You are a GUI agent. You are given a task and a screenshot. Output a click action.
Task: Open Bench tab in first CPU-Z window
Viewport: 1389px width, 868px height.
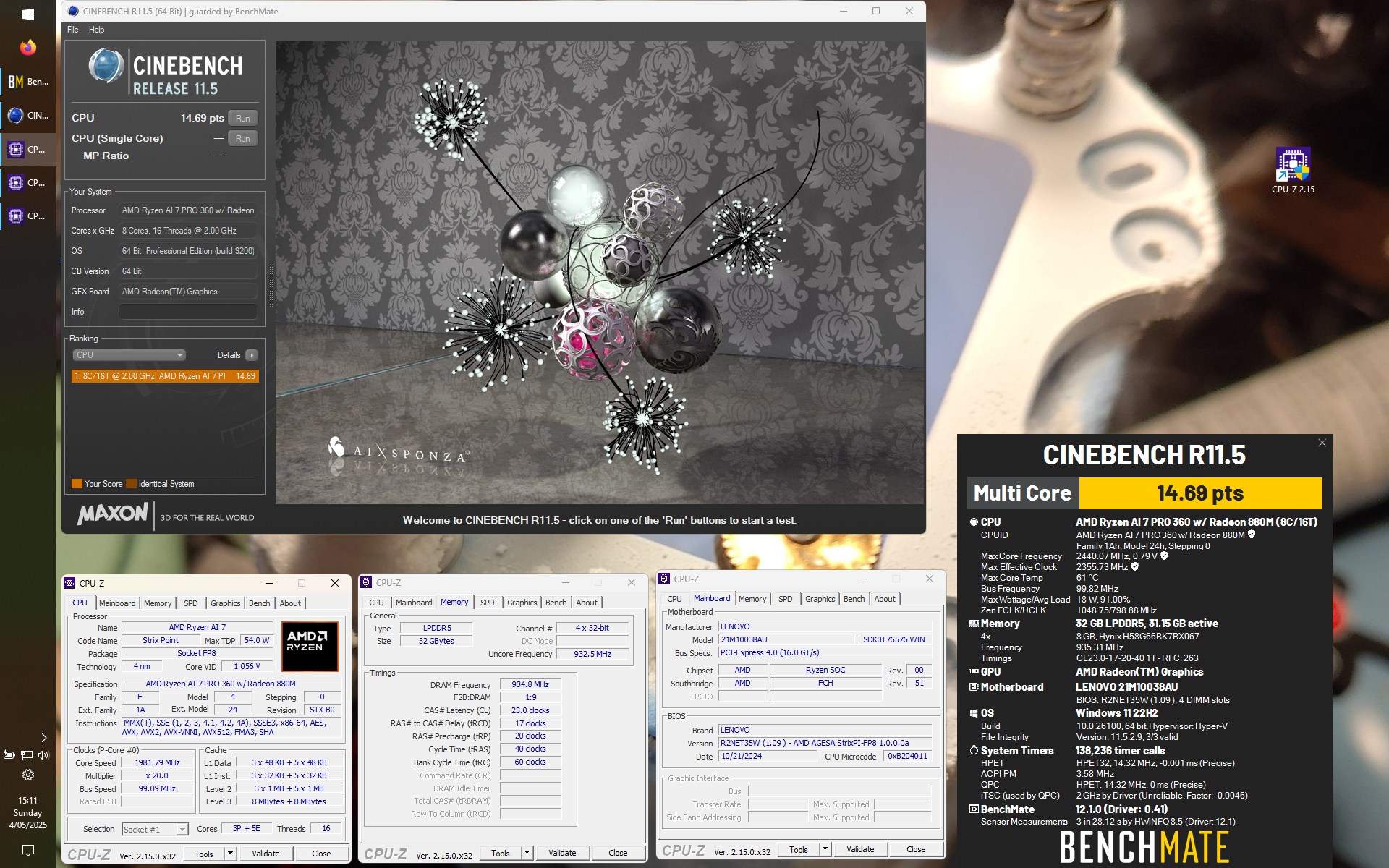tap(260, 603)
